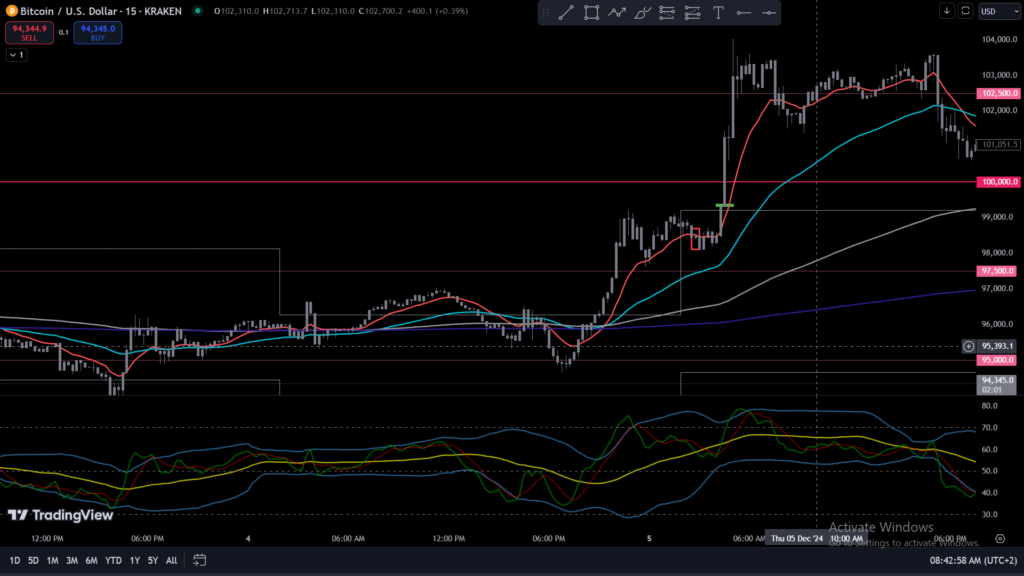Toggle the auto-fit chart scale button
The image size is (1024, 576).
coord(965,11)
